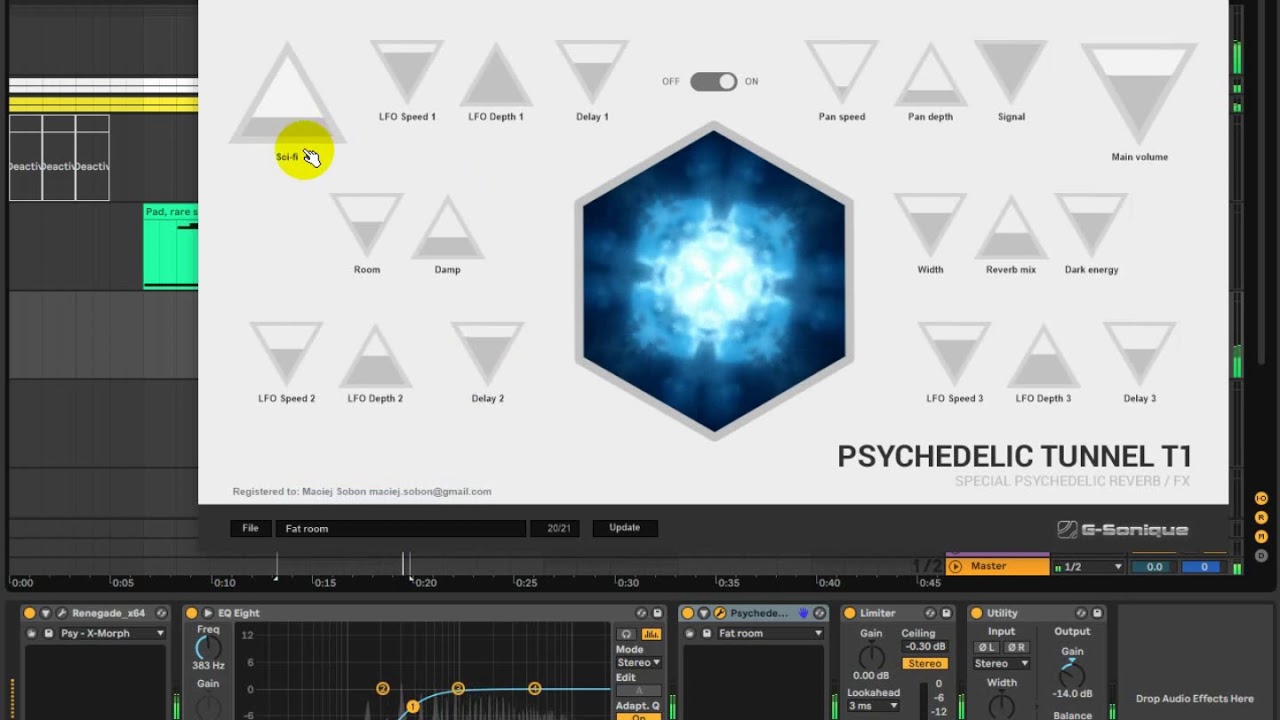Open the Renegade_x64 plug-in wrench settings
The image size is (1280, 720).
click(x=62, y=613)
